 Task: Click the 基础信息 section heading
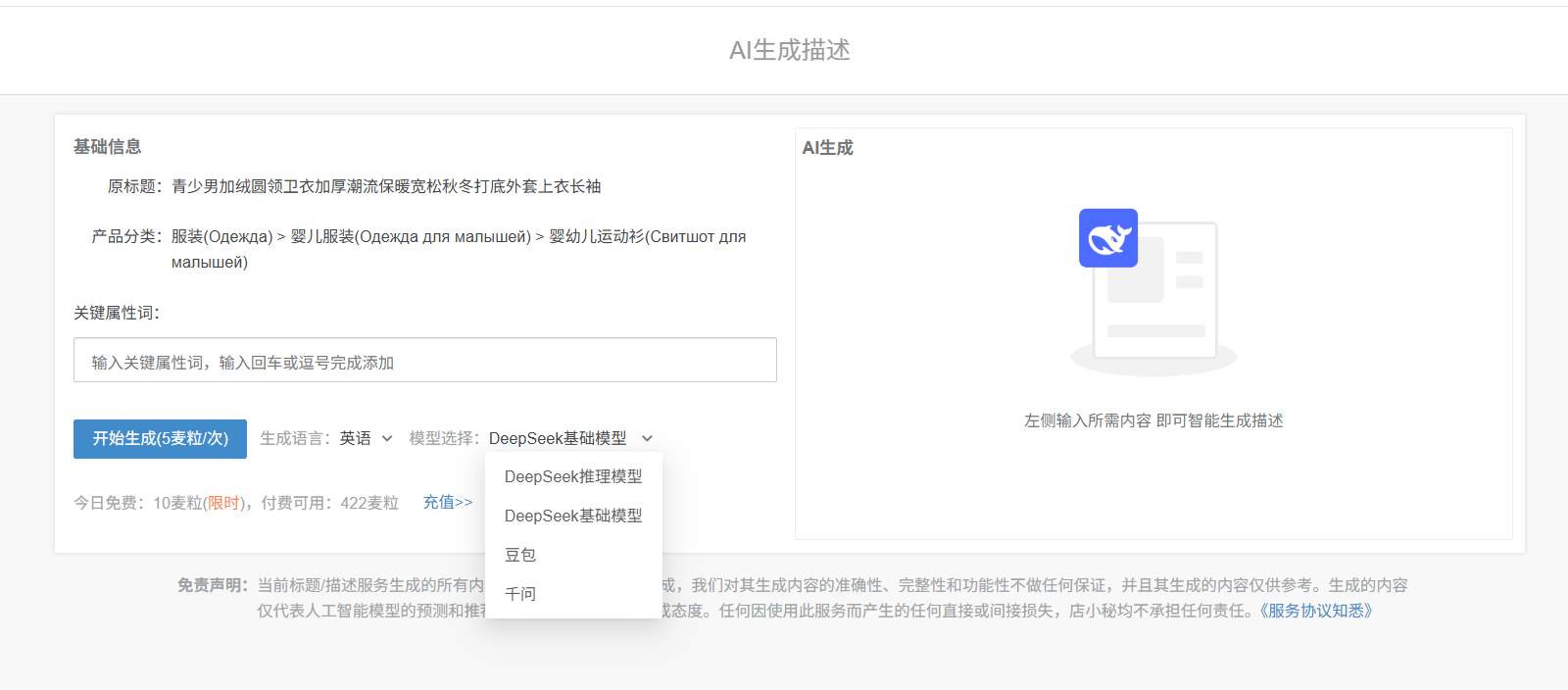pos(107,147)
